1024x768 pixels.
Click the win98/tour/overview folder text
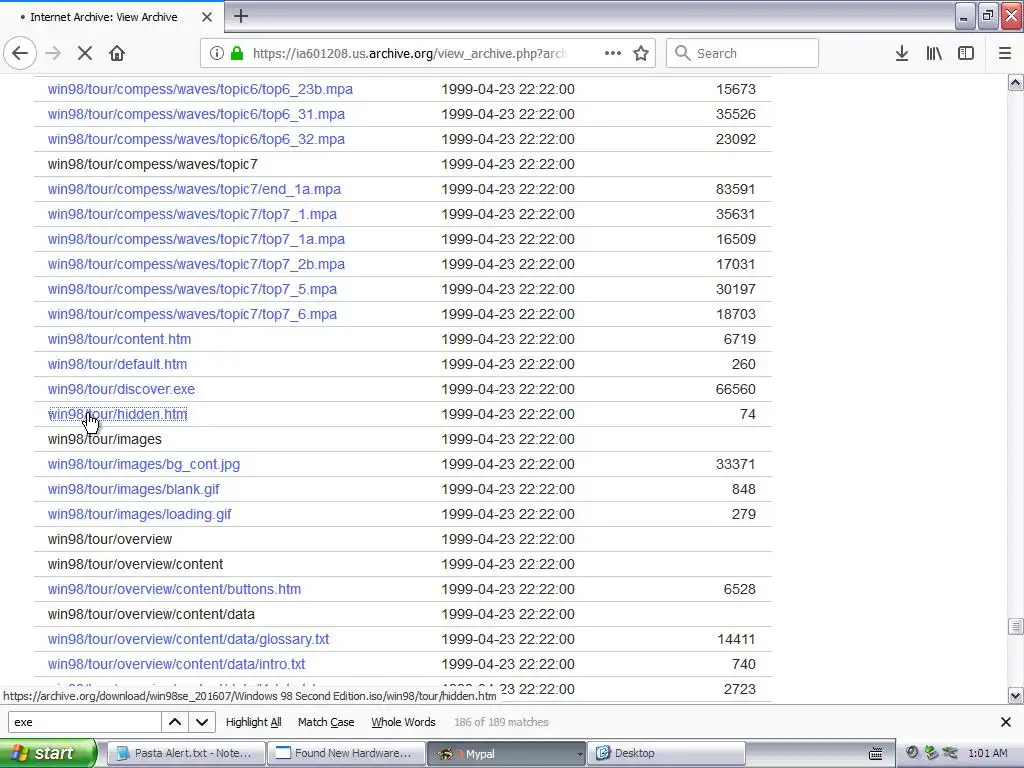tap(110, 539)
